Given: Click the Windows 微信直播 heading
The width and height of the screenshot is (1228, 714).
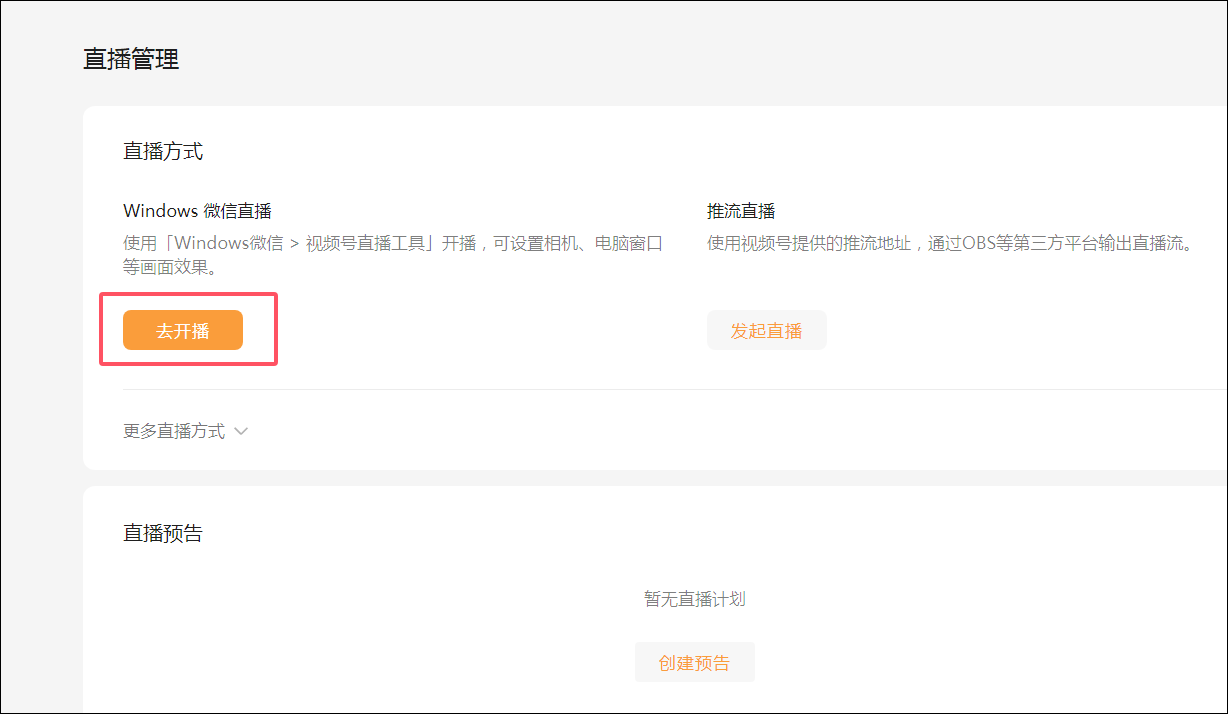Looking at the screenshot, I should 197,211.
